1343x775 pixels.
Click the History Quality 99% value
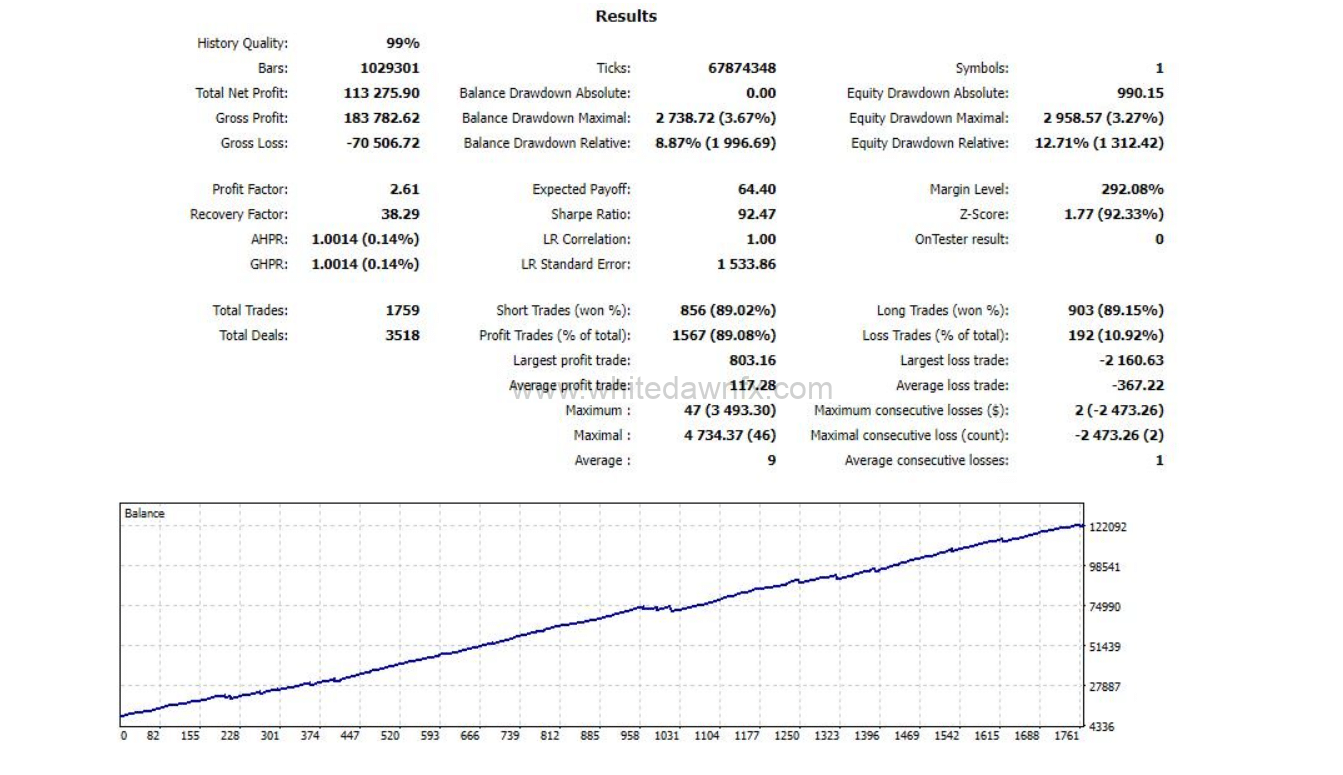point(402,43)
